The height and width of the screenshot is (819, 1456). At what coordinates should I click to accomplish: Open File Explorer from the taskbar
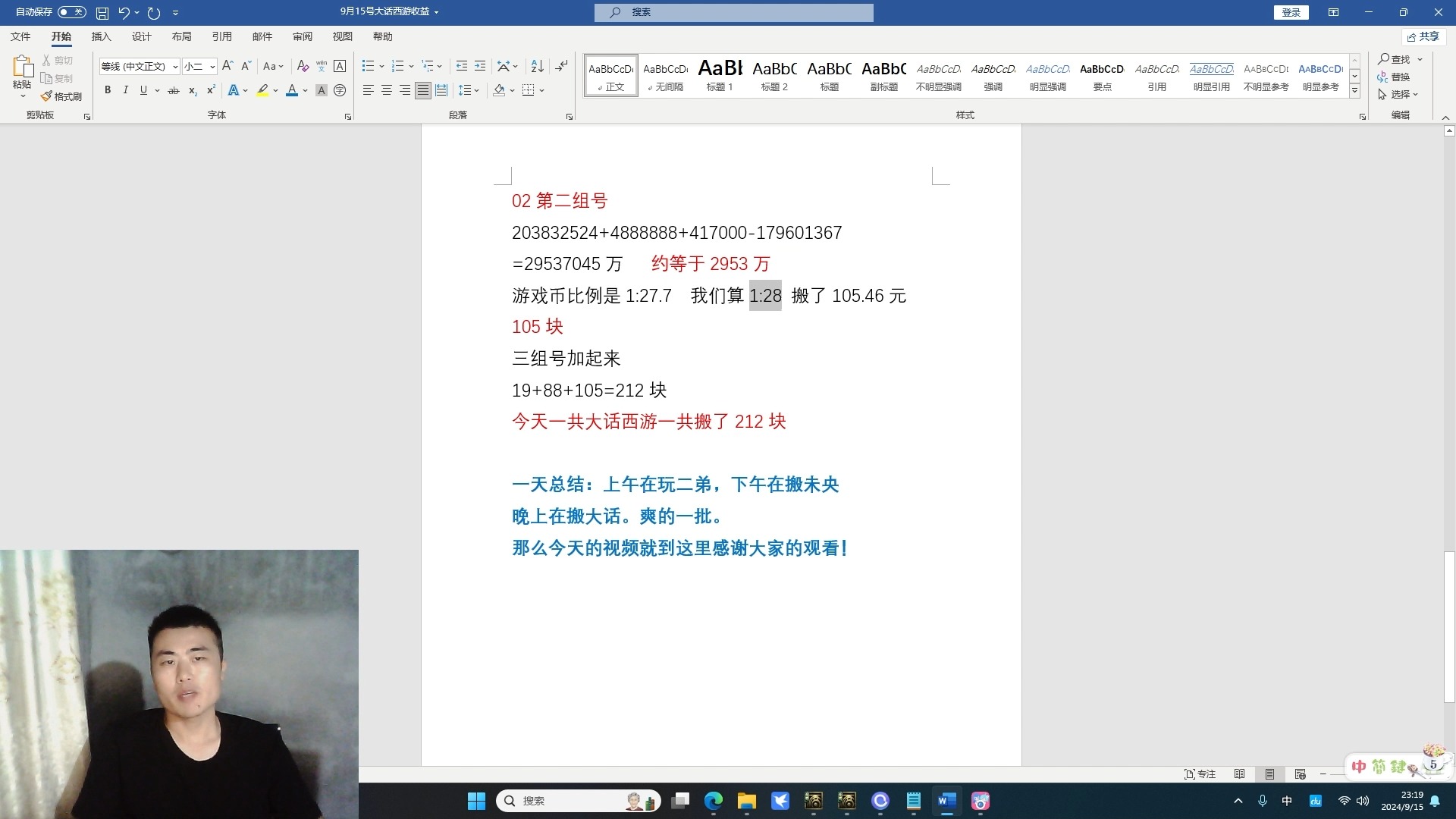[747, 801]
